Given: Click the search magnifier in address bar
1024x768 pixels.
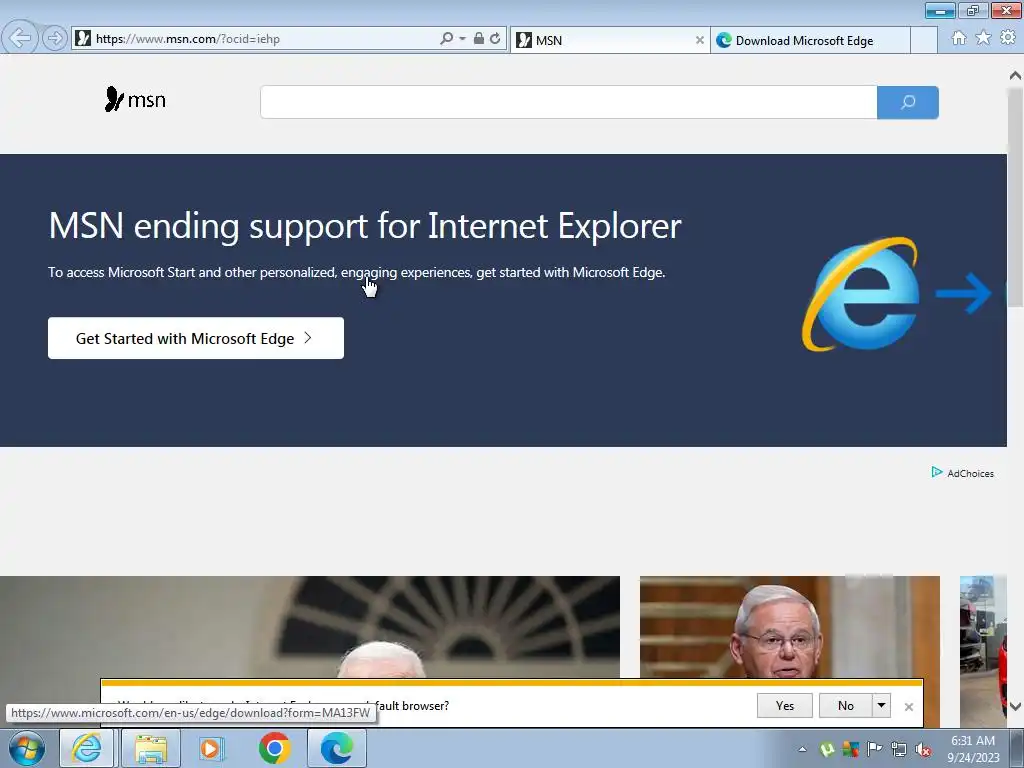Looking at the screenshot, I should pos(446,39).
